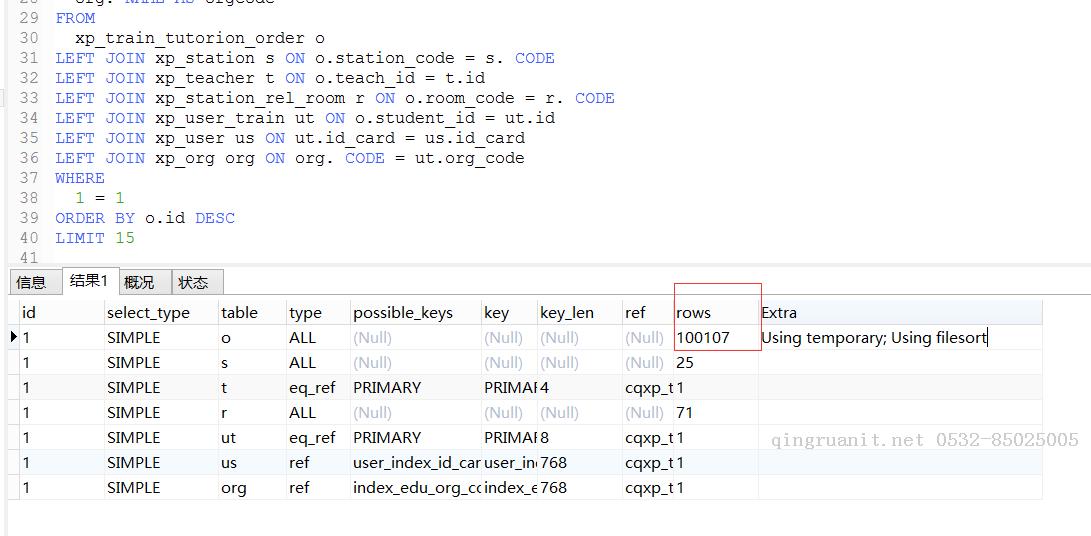The height and width of the screenshot is (536, 1091).
Task: Select key_len value 4 for table t
Action: 580,388
